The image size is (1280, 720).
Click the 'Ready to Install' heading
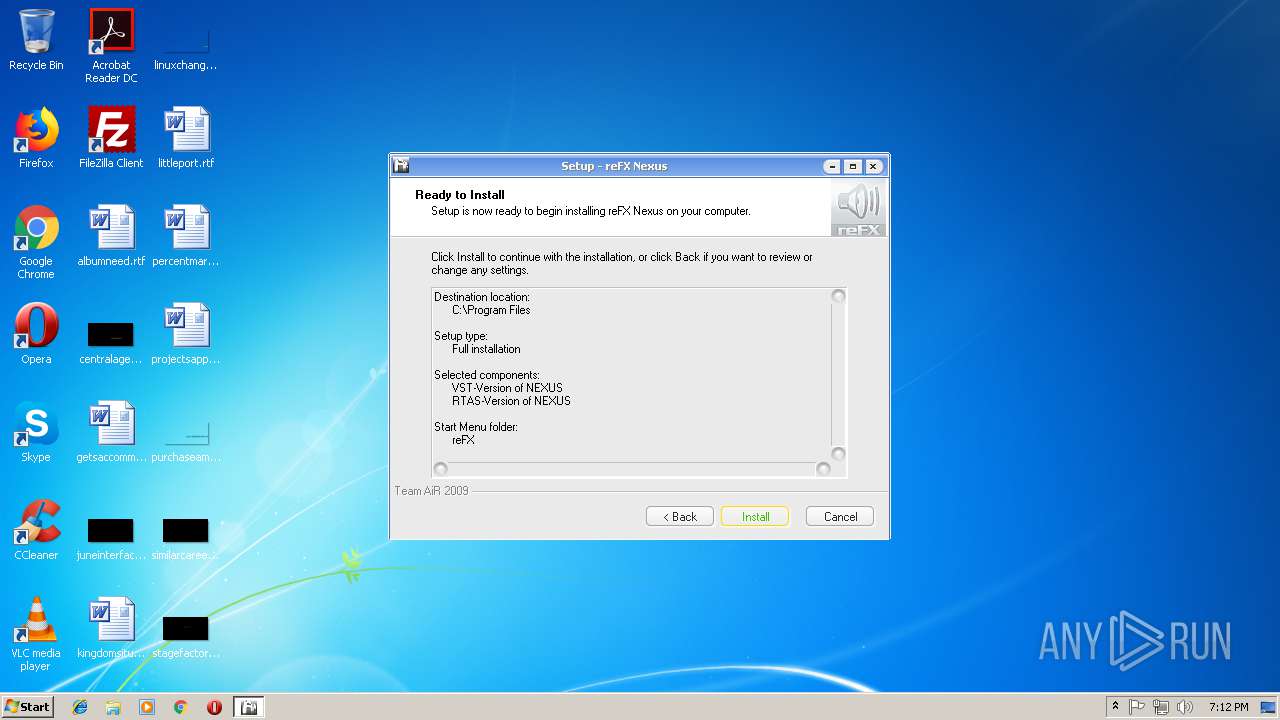(x=460, y=195)
